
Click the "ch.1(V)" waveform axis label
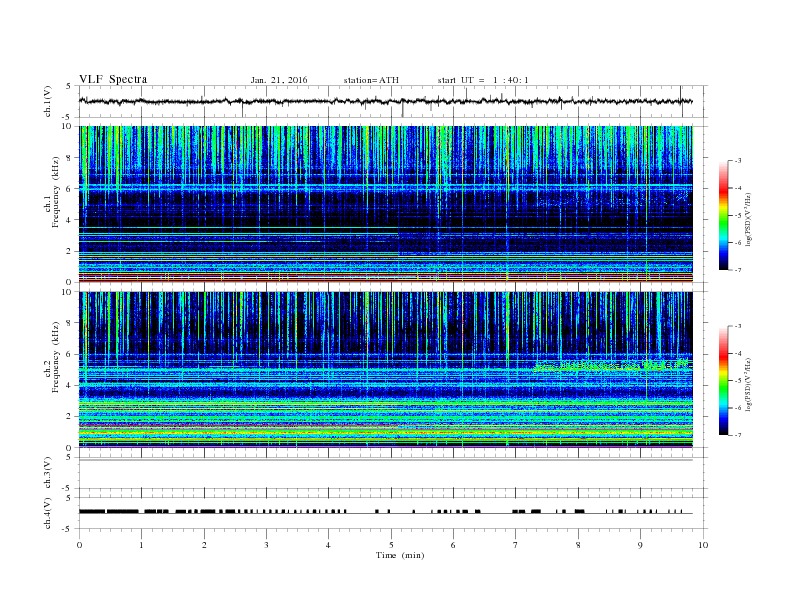(x=48, y=101)
